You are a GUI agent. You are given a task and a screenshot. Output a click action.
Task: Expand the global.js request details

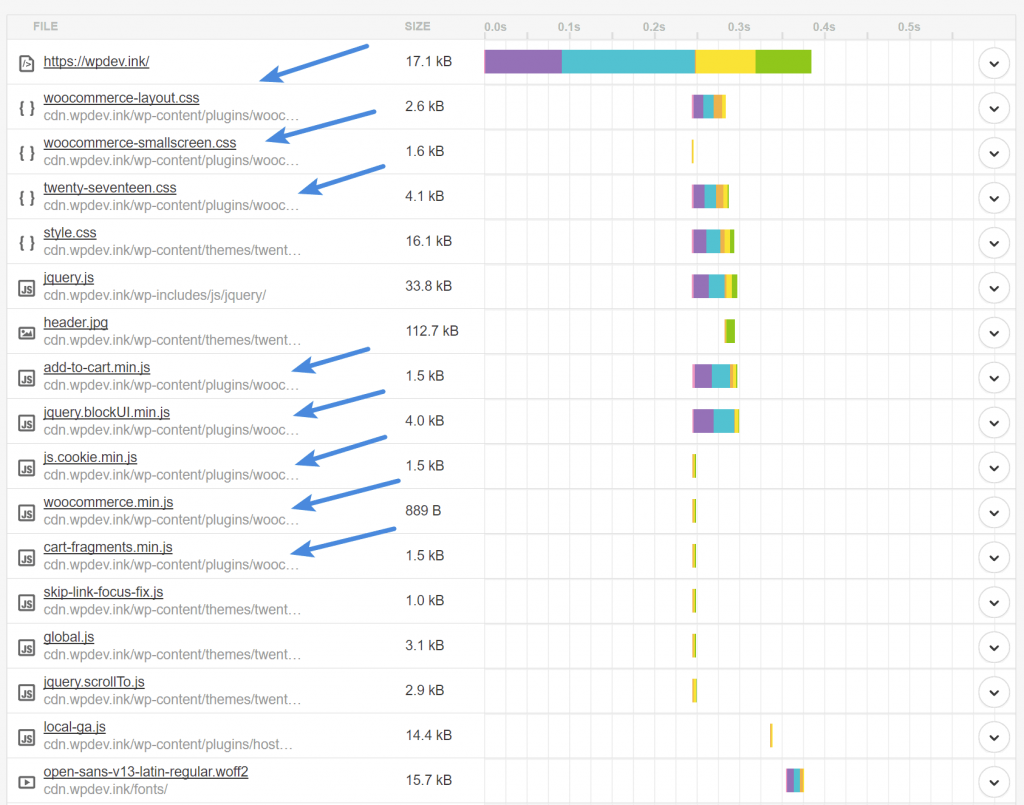coord(993,647)
